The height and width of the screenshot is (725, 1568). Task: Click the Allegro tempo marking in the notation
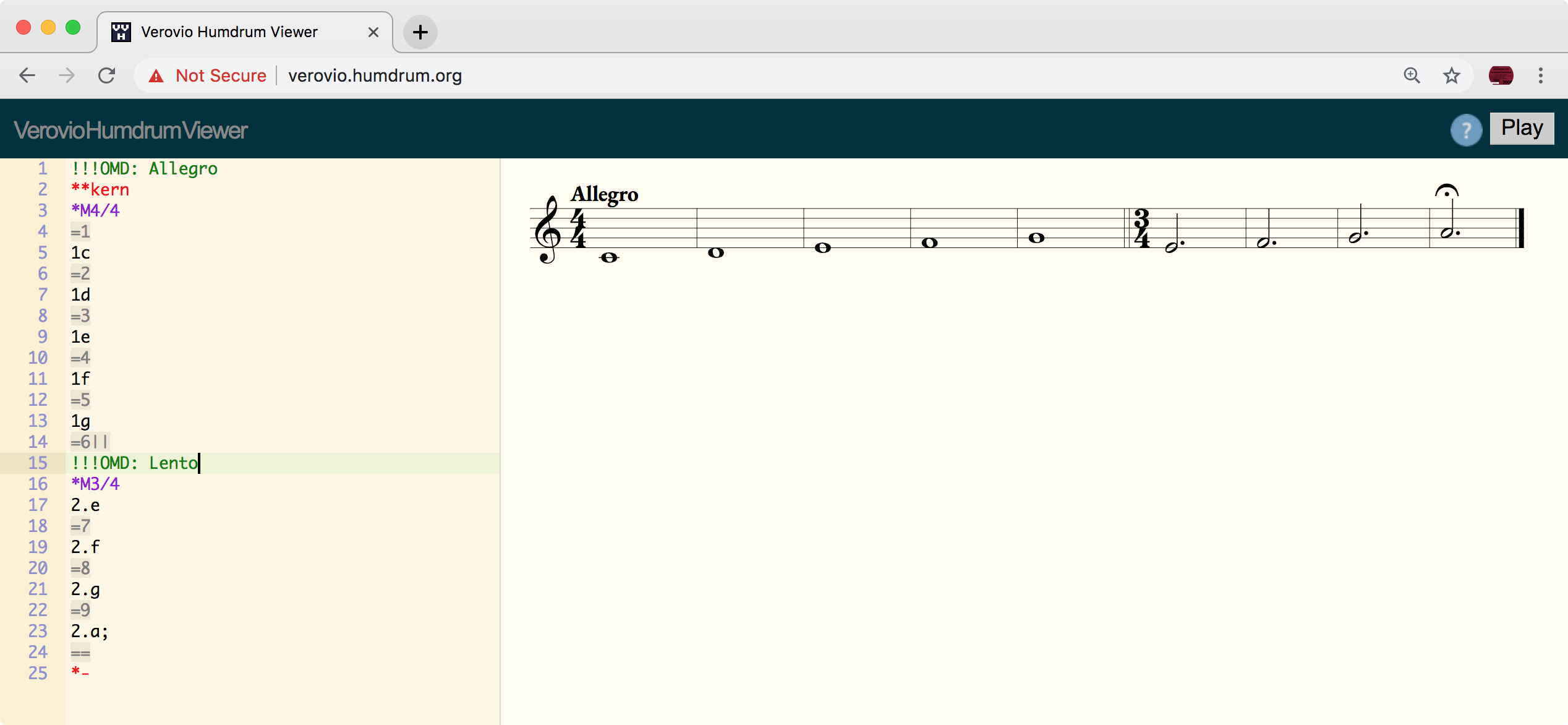(x=604, y=194)
